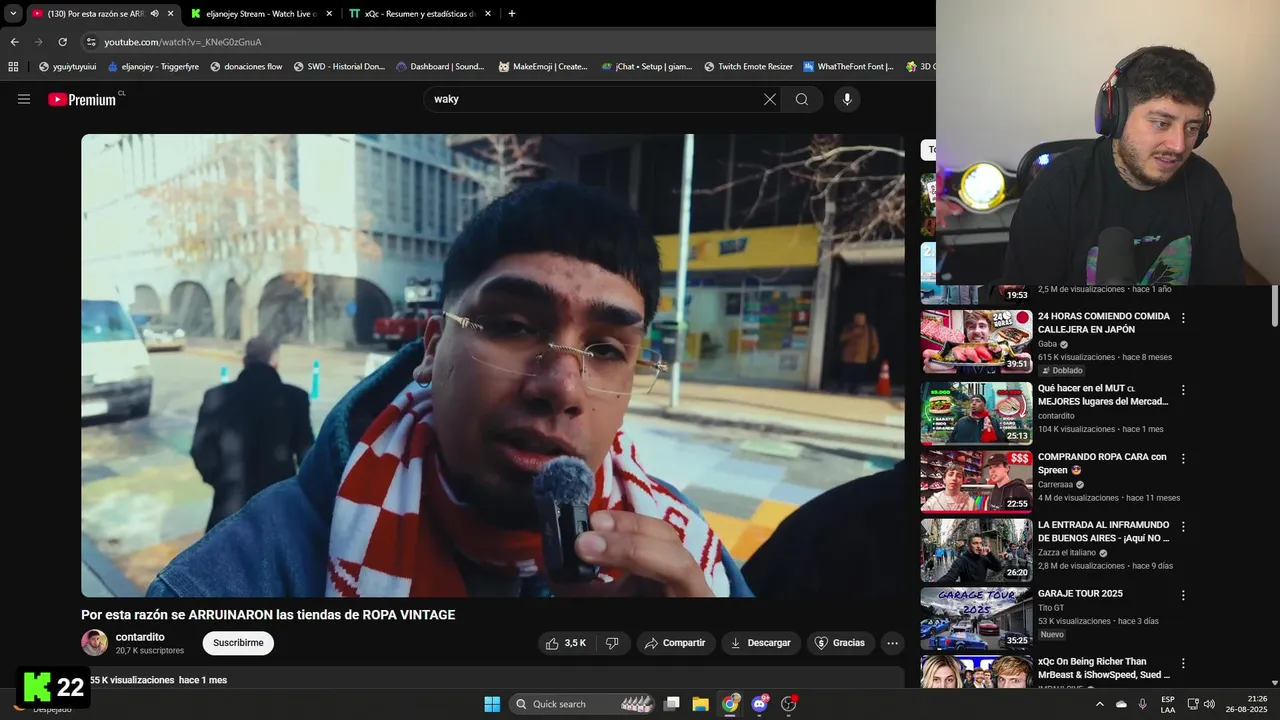Mute the YouTube tab speaker icon
This screenshot has height=720, width=1280.
click(154, 14)
